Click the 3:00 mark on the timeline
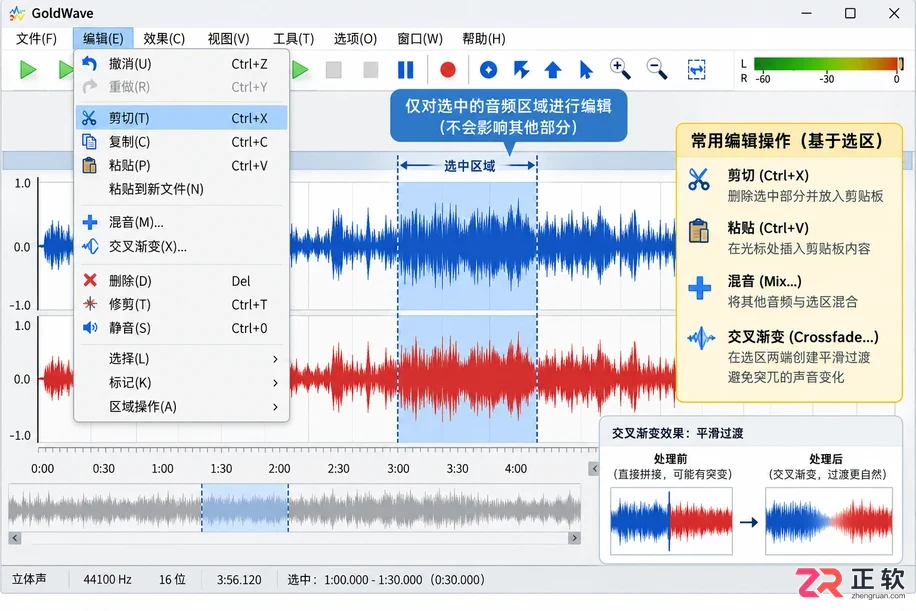 pyautogui.click(x=398, y=468)
